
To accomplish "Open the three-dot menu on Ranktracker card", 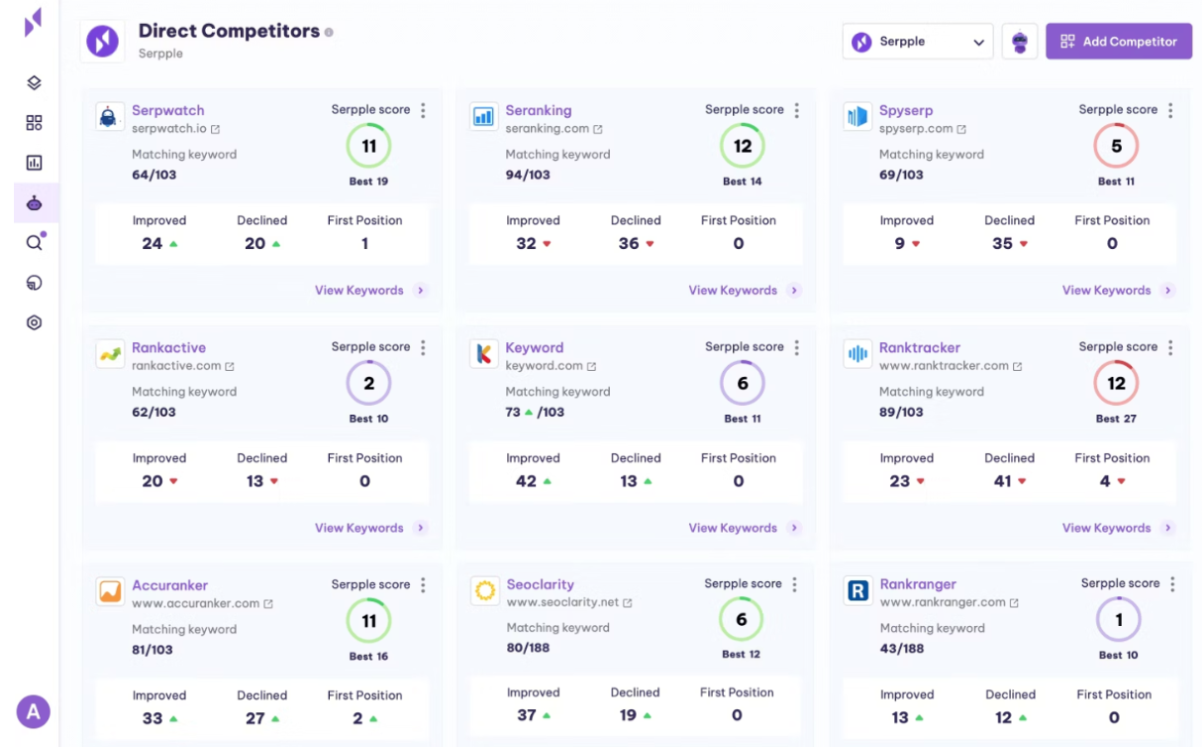I will click(x=1171, y=347).
